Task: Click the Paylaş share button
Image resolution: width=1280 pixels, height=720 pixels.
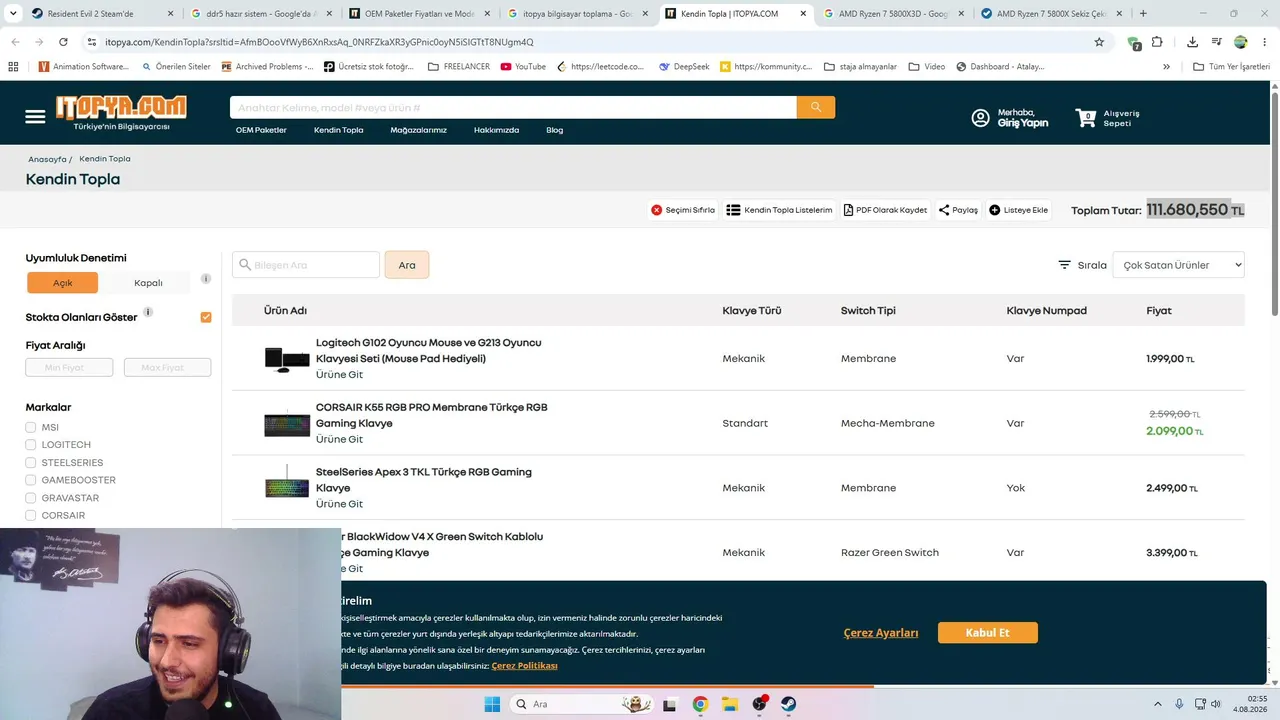Action: pos(958,210)
